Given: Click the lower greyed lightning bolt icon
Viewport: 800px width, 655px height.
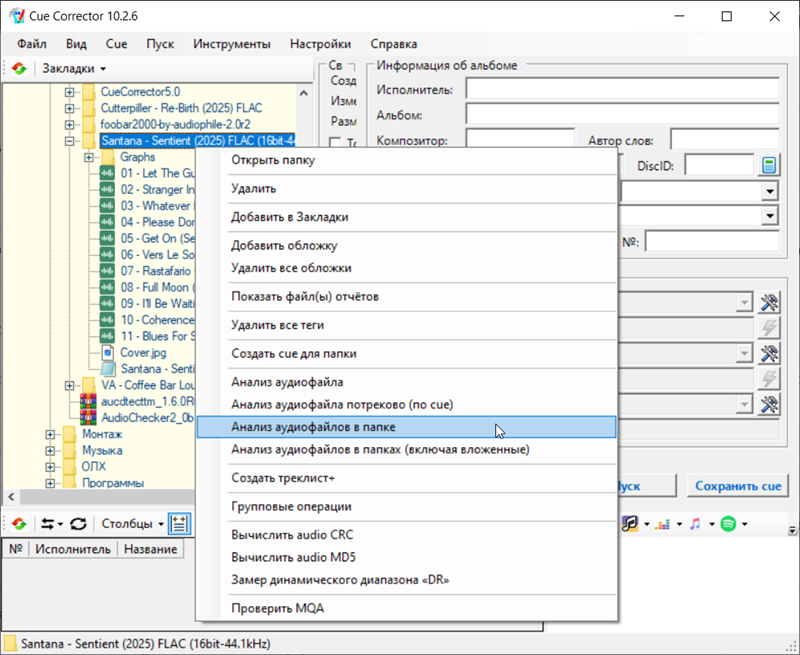Looking at the screenshot, I should (x=769, y=379).
